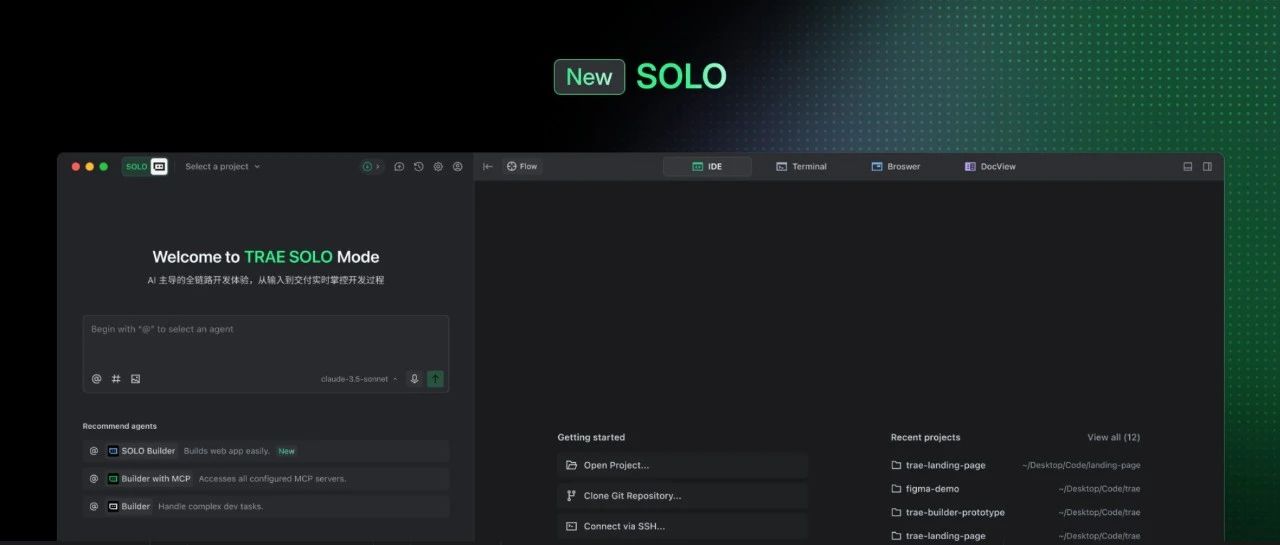1280x545 pixels.
Task: Open the Select a project dropdown
Action: tap(222, 167)
